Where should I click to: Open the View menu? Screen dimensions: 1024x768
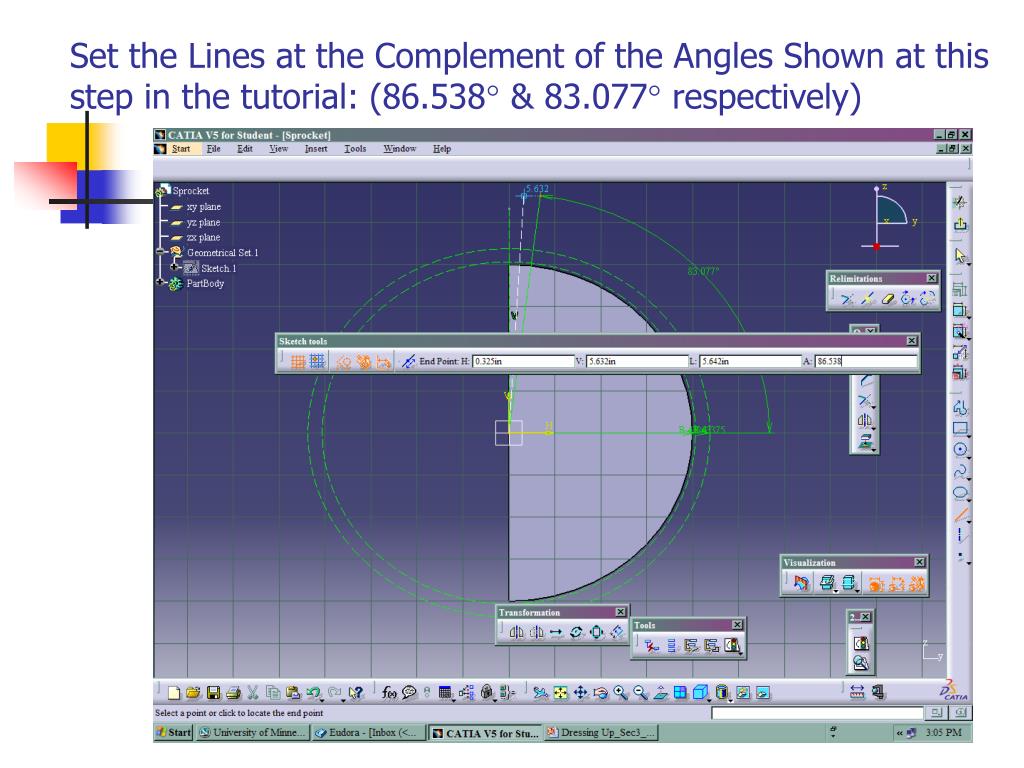pos(279,149)
